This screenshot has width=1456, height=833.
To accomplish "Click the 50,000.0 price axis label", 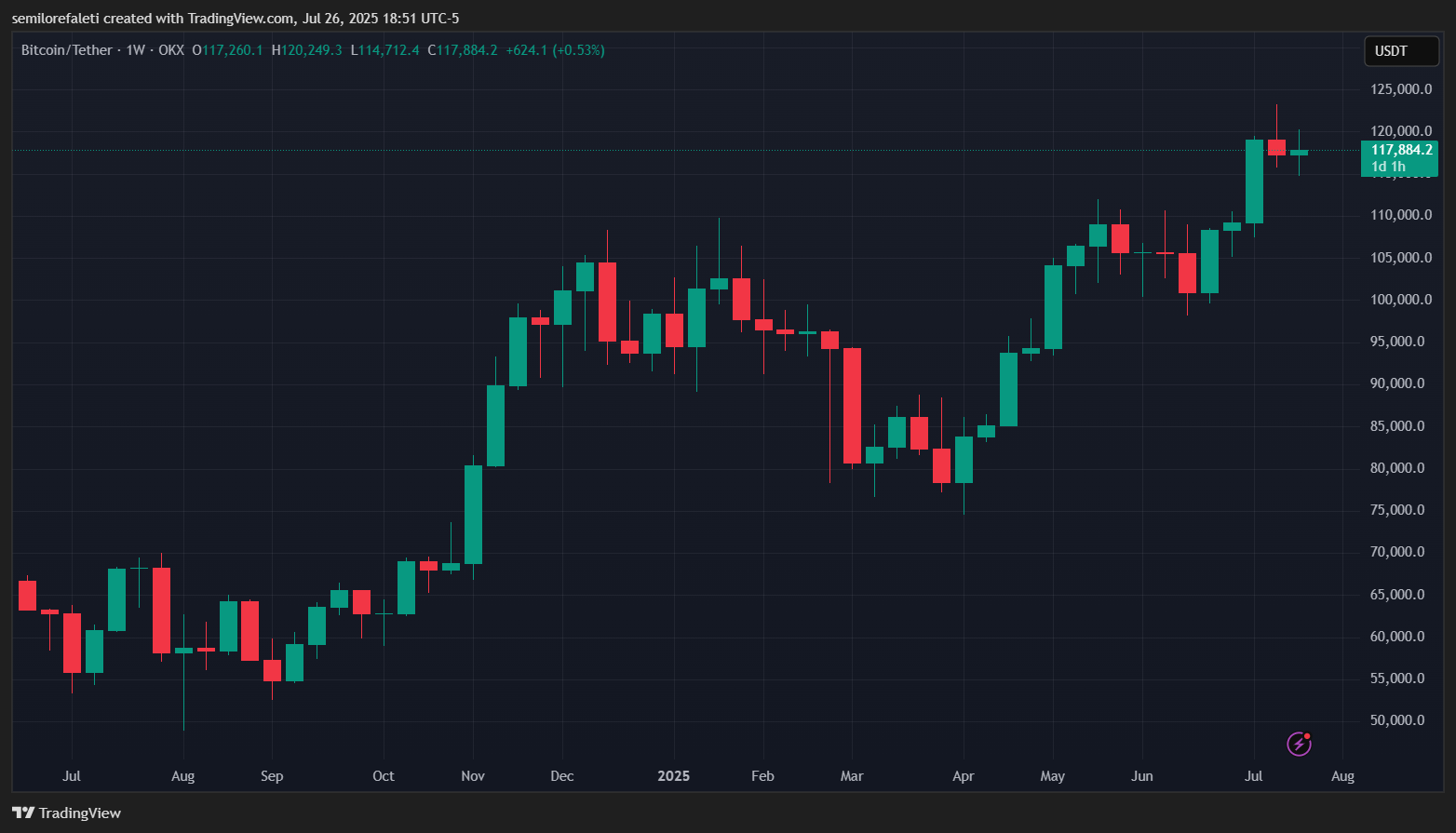I will point(1397,720).
